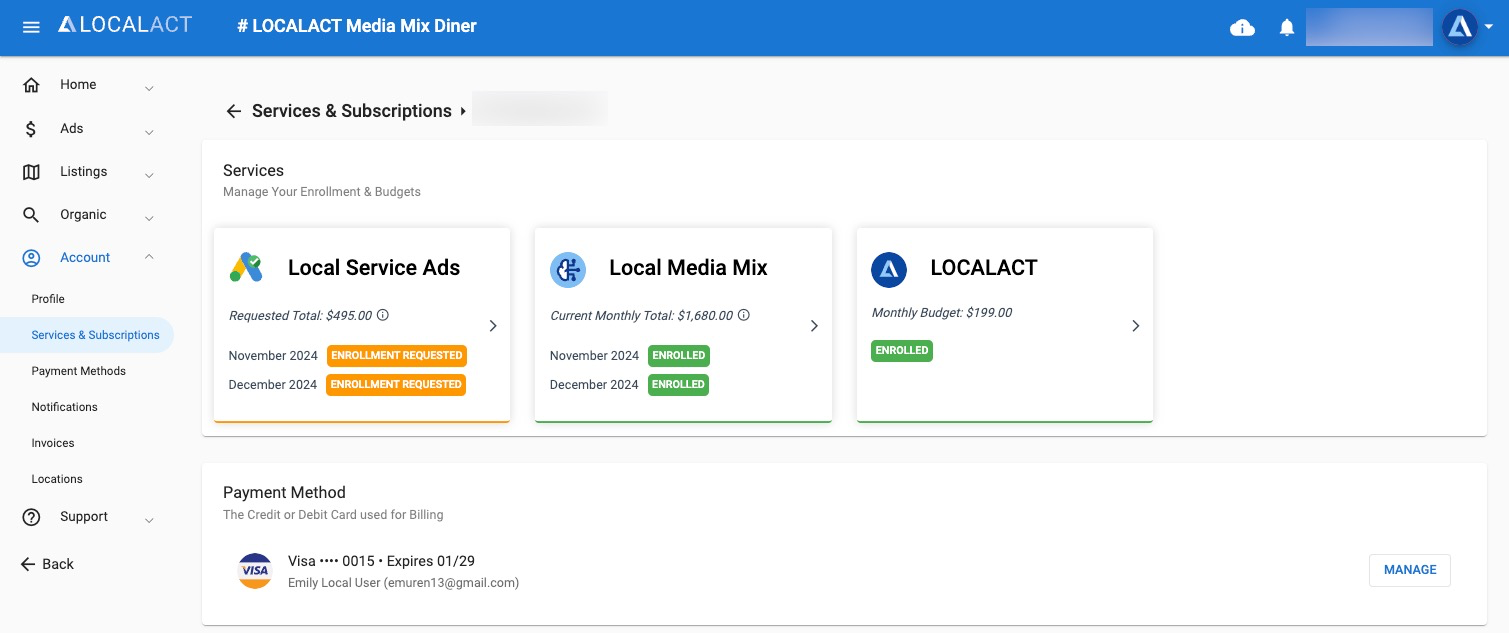Click December 2024 Enrollment Requested badge
The height and width of the screenshot is (633, 1509).
(x=396, y=385)
